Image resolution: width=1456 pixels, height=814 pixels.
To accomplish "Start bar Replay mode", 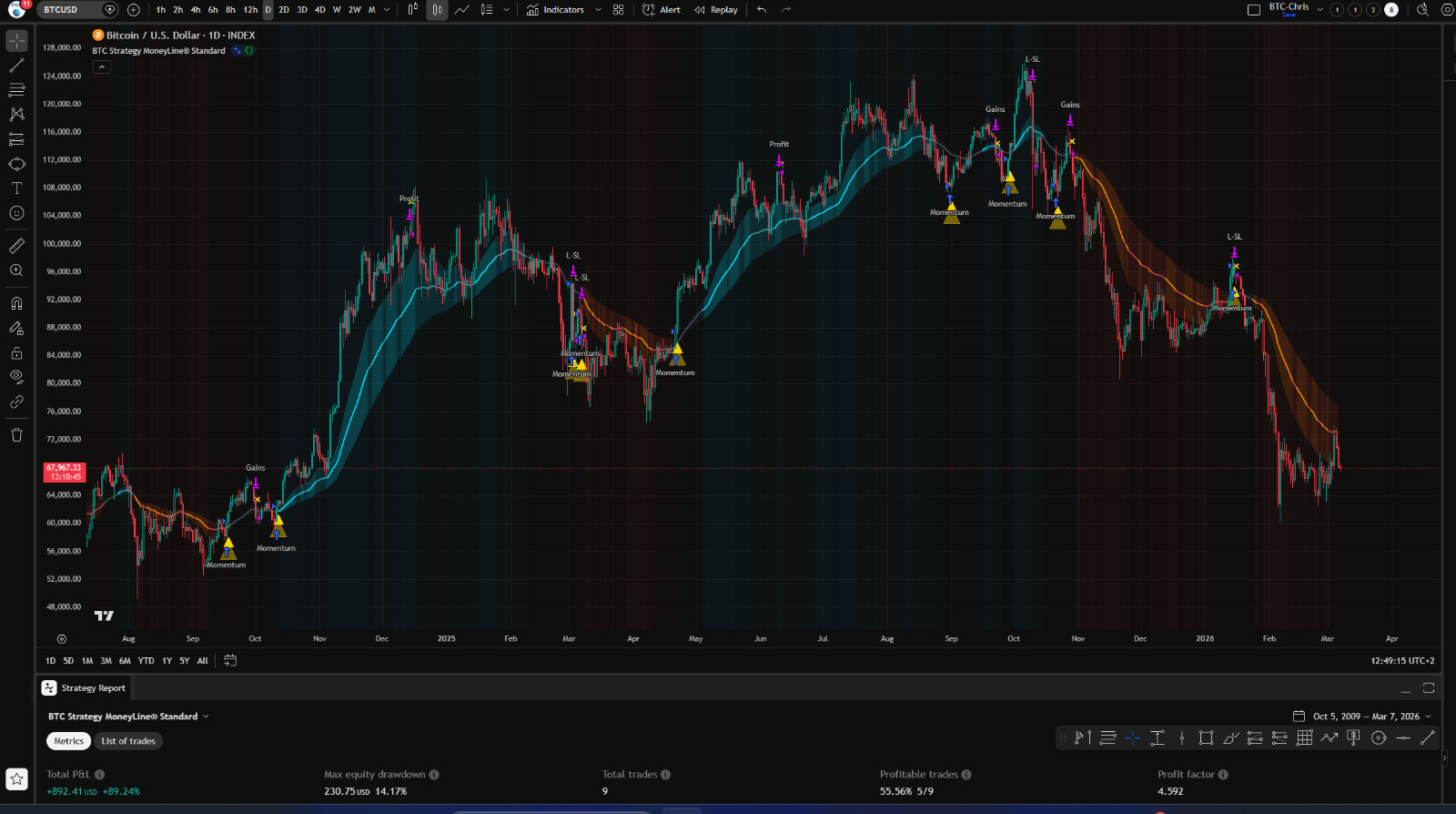I will pos(716,10).
